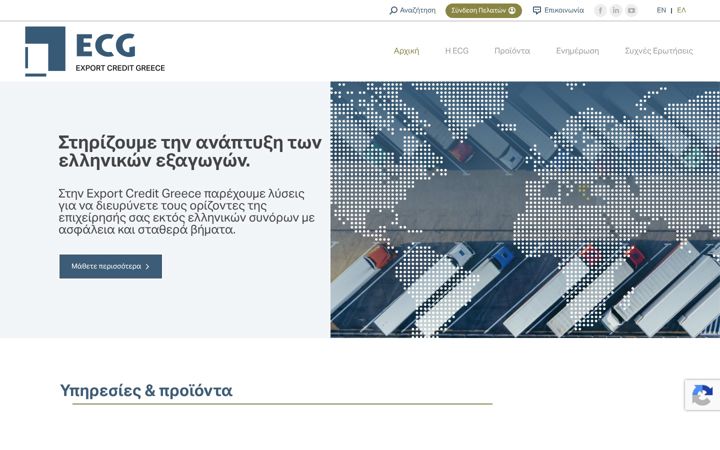
Task: Click the headline Στηρίζουμε την ανάπτυξη των ελληνικών εξαγωγών
Action: [x=190, y=152]
